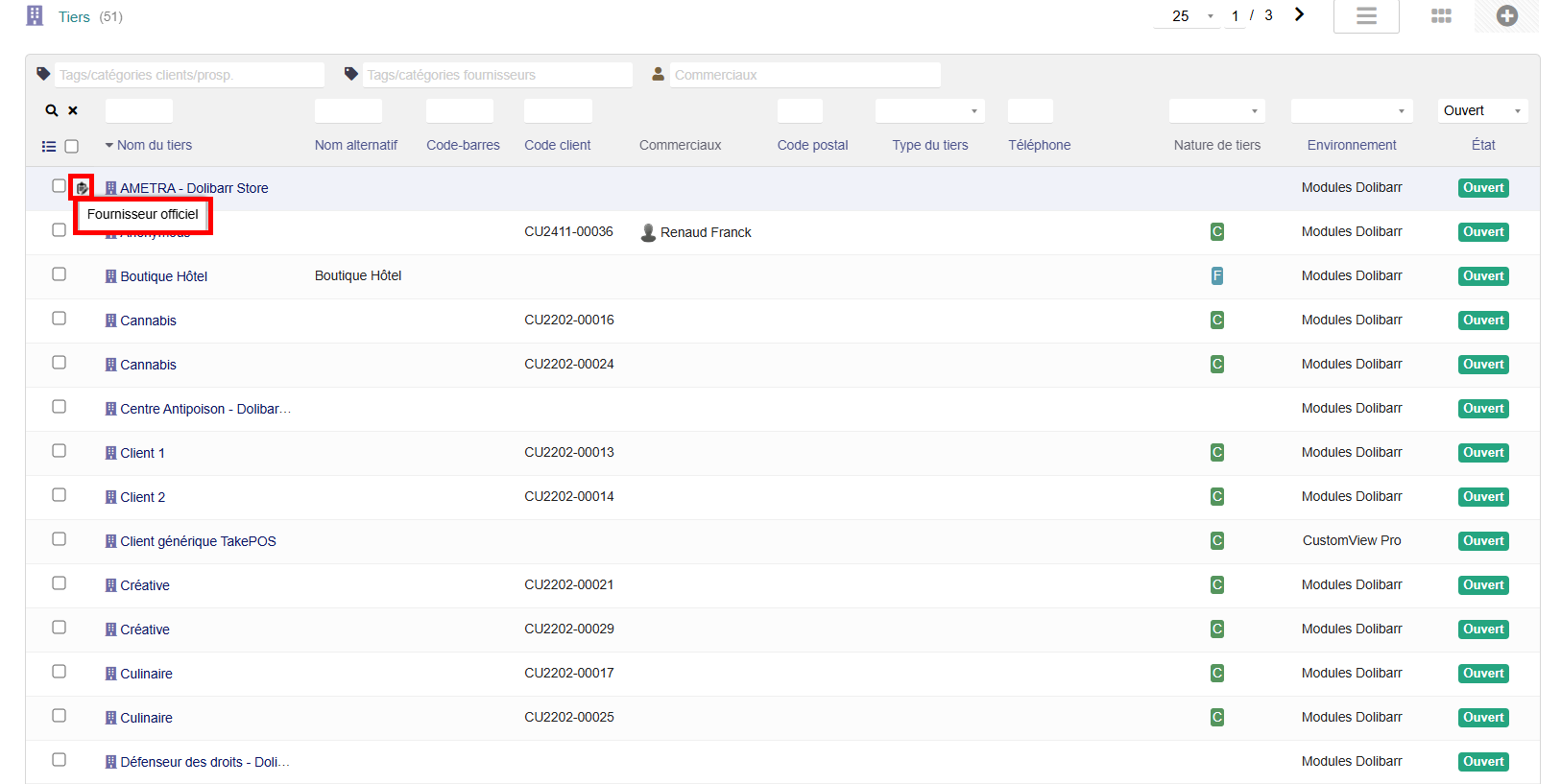Tick the select-all checkbox in header

coord(72,147)
